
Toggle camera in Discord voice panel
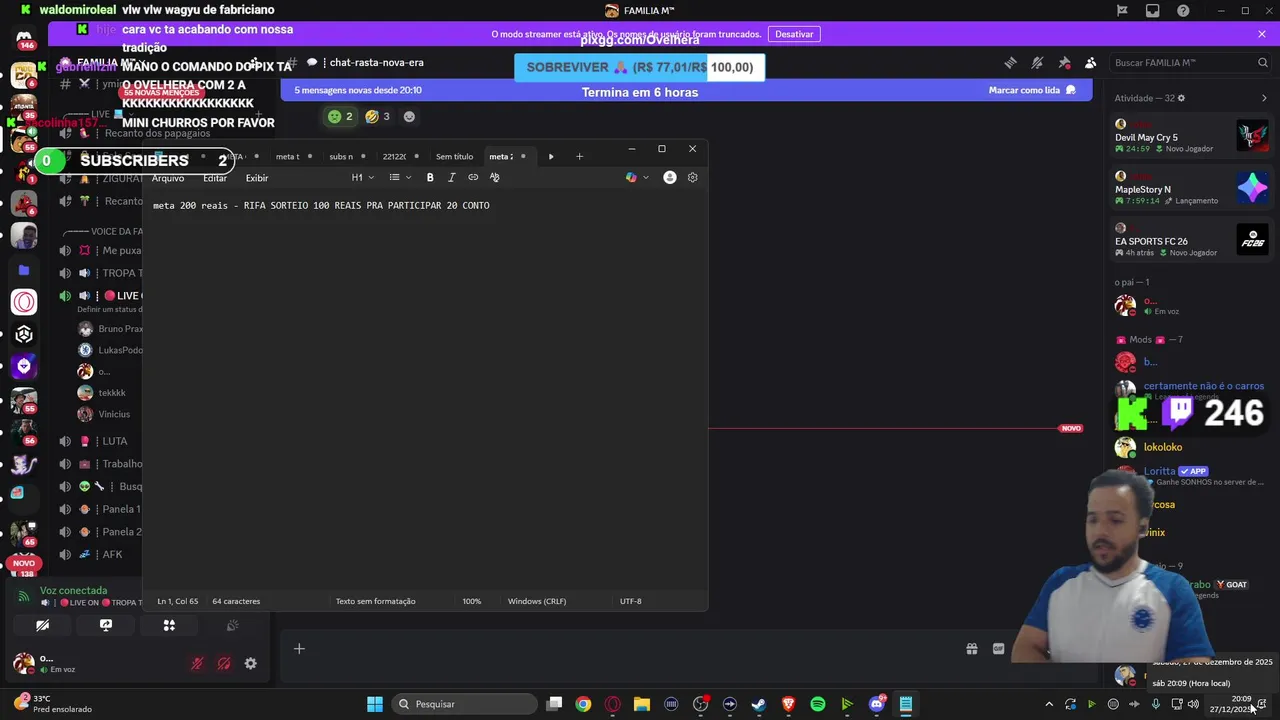(x=42, y=625)
